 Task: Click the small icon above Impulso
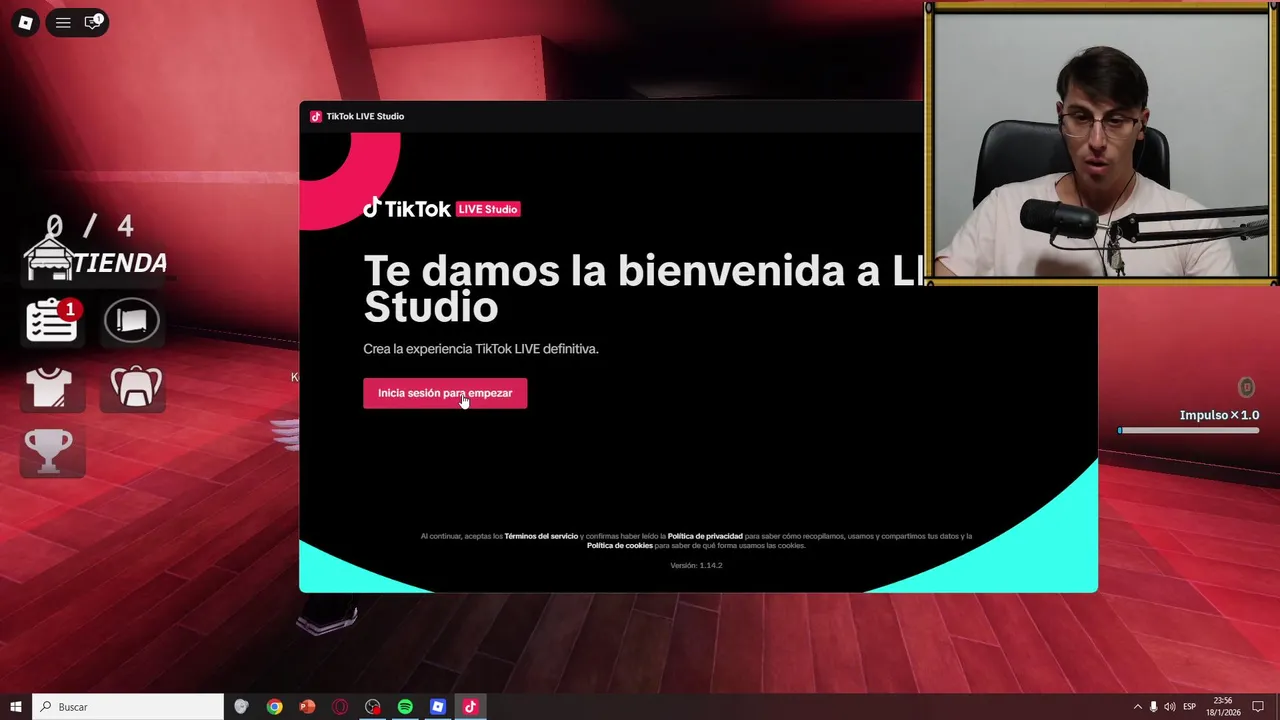tap(1246, 387)
